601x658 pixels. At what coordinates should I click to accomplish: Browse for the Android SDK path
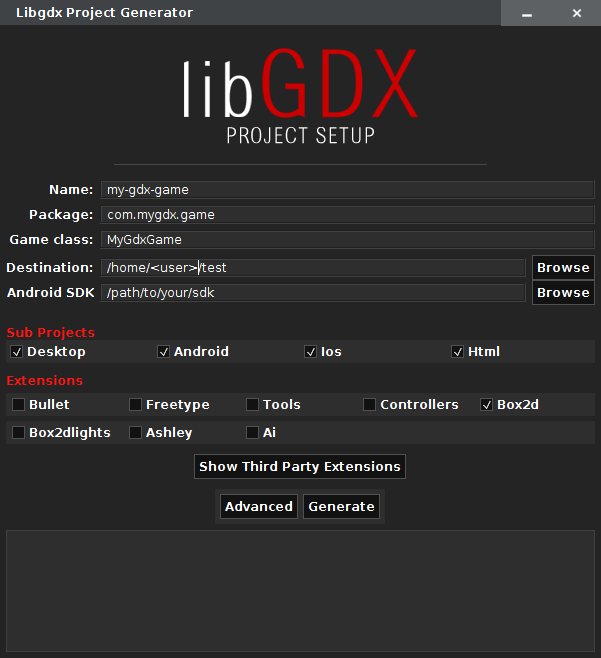click(563, 292)
